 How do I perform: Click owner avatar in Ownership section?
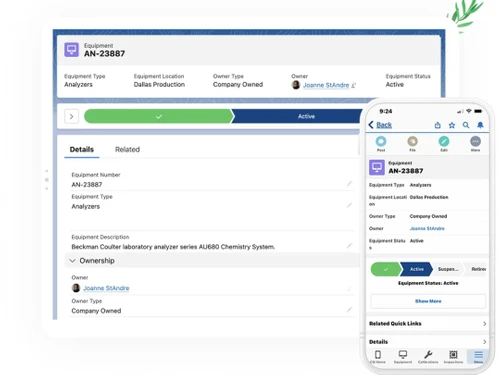coord(76,288)
